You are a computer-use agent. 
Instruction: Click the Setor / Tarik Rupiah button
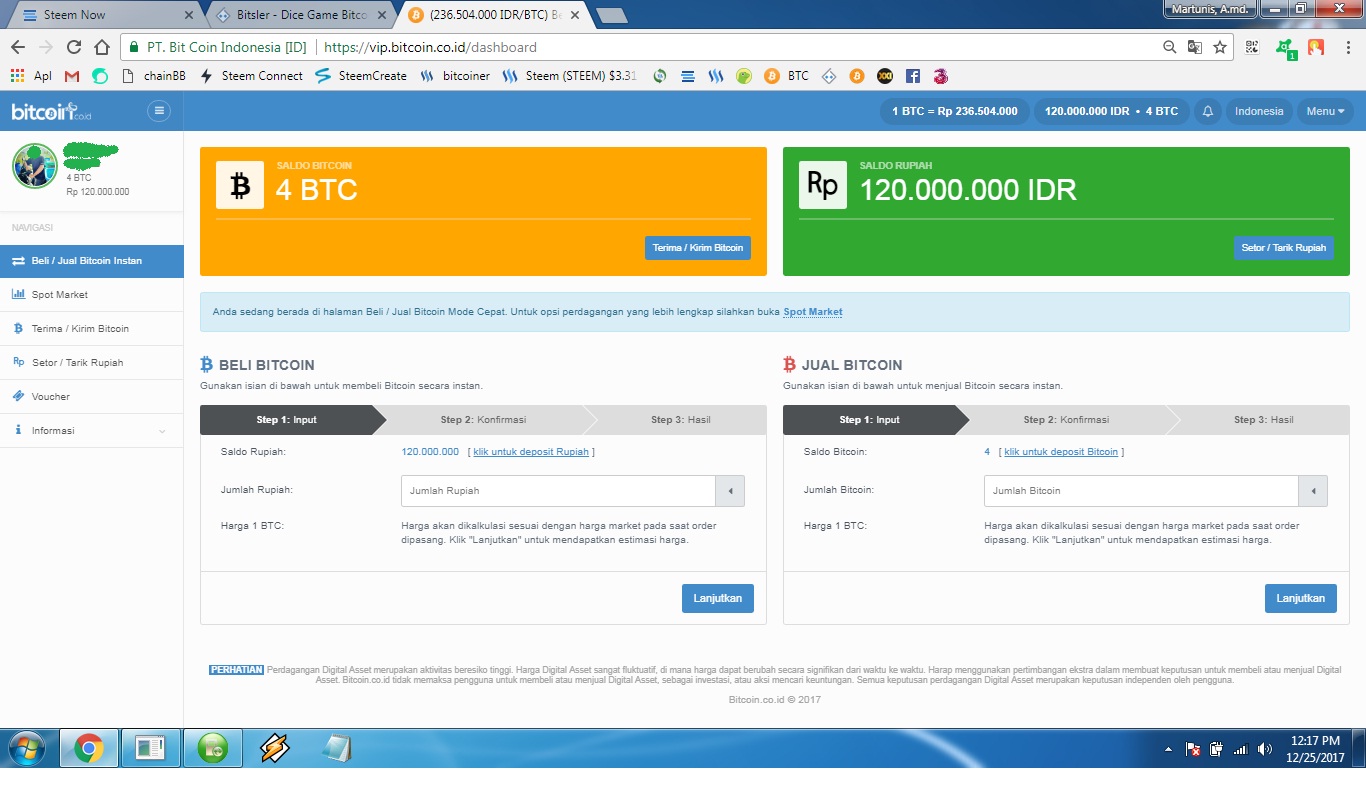(x=1284, y=248)
